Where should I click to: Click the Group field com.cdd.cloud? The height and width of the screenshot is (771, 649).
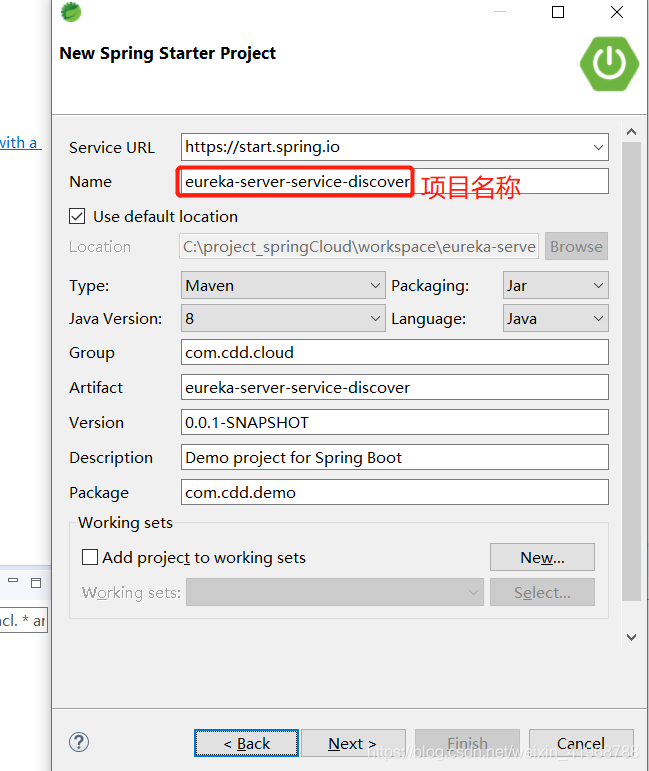pyautogui.click(x=394, y=352)
